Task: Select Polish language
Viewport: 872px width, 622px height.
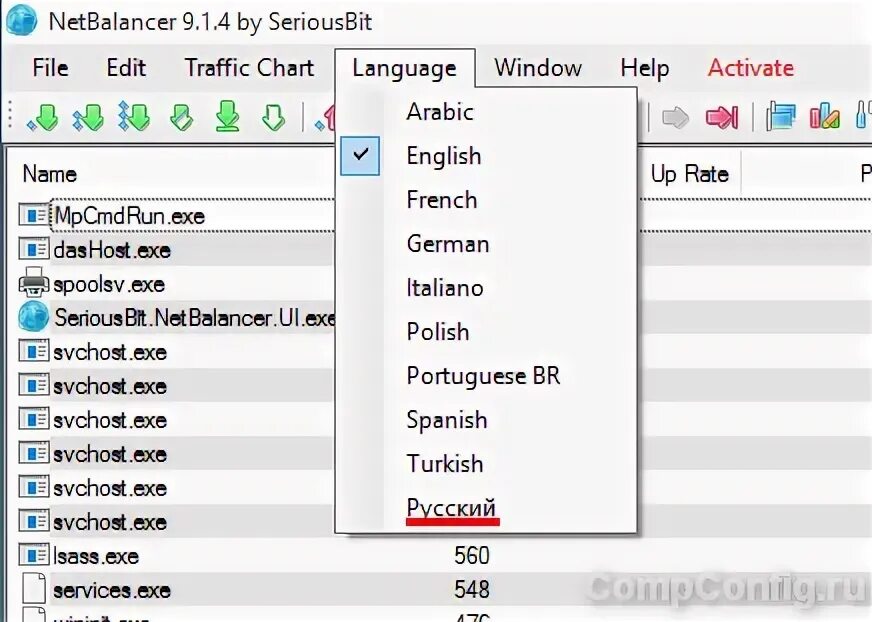Action: pos(487,332)
